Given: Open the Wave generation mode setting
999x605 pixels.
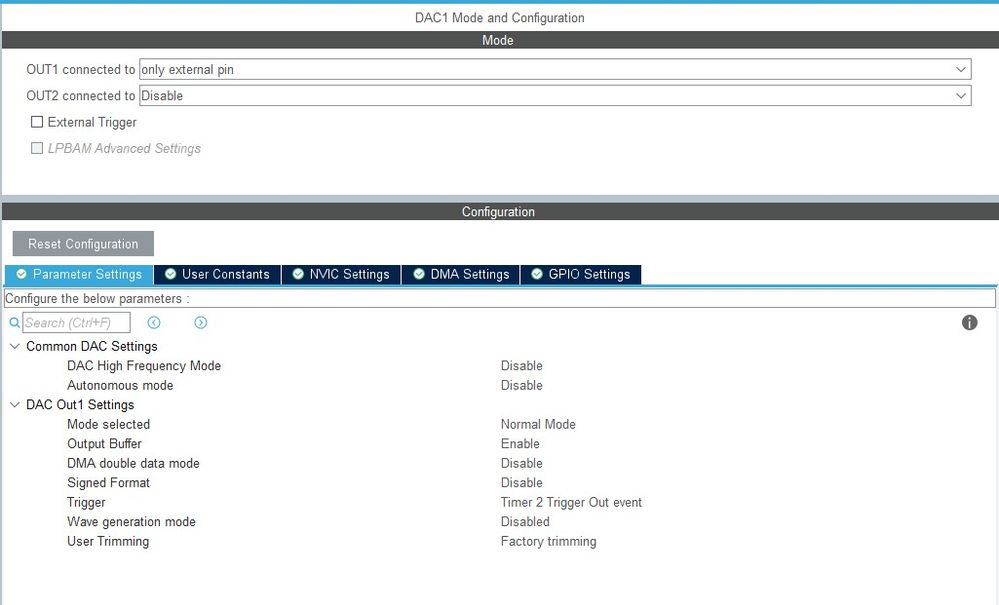Looking at the screenshot, I should (131, 521).
